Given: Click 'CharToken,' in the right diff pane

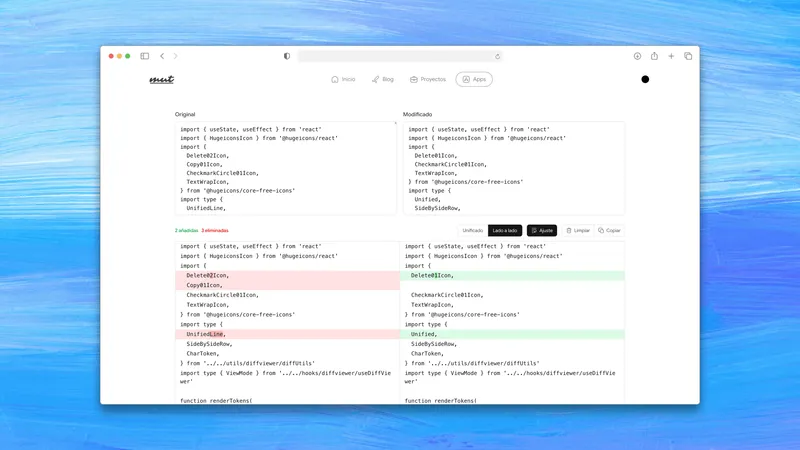Looking at the screenshot, I should coord(428,354).
